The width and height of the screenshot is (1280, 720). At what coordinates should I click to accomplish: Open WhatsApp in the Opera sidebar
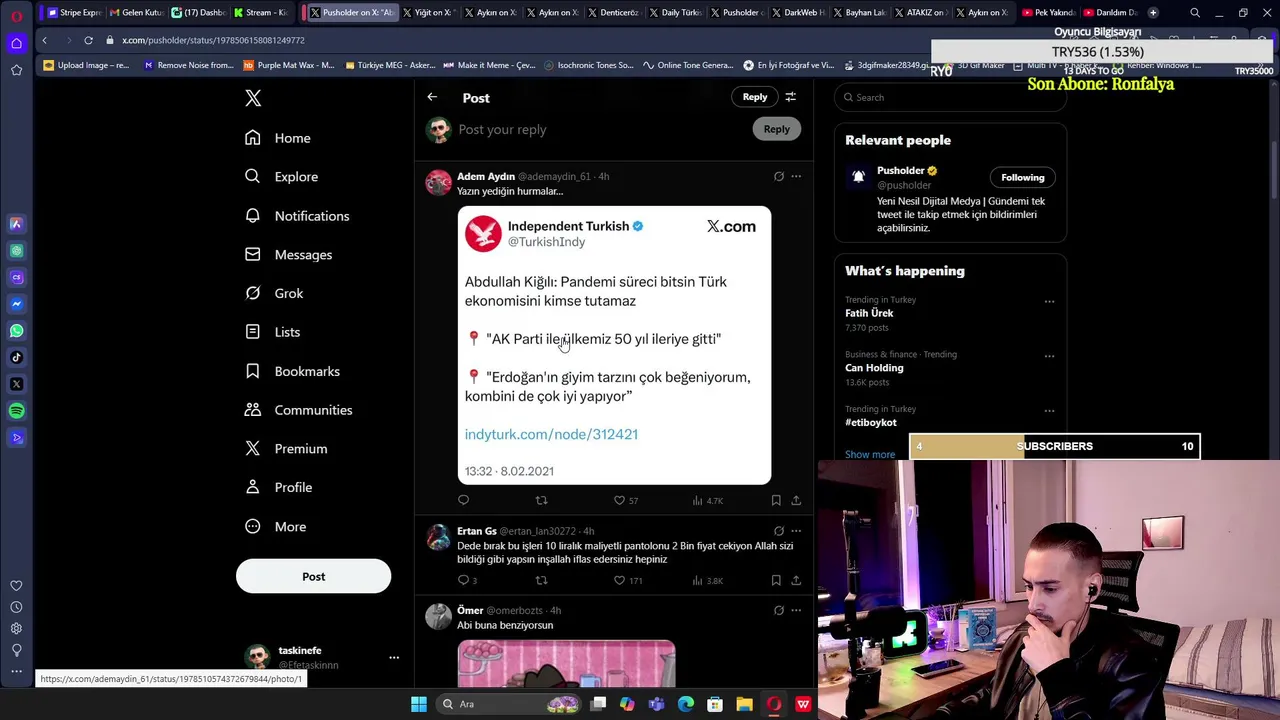(16, 331)
